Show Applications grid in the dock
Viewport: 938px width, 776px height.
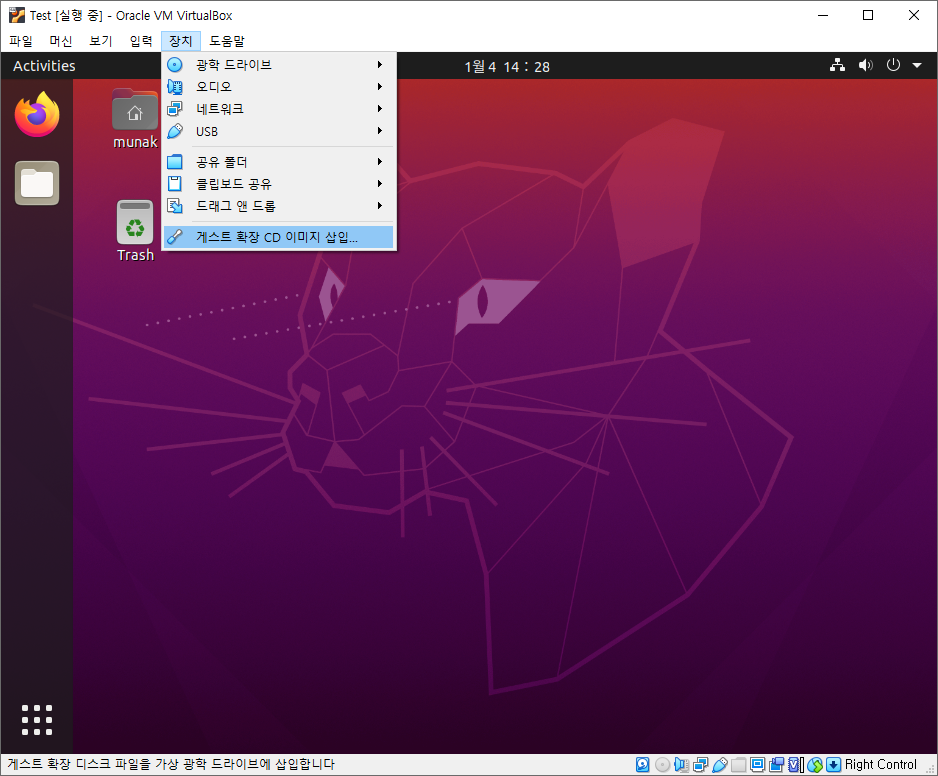click(x=37, y=720)
